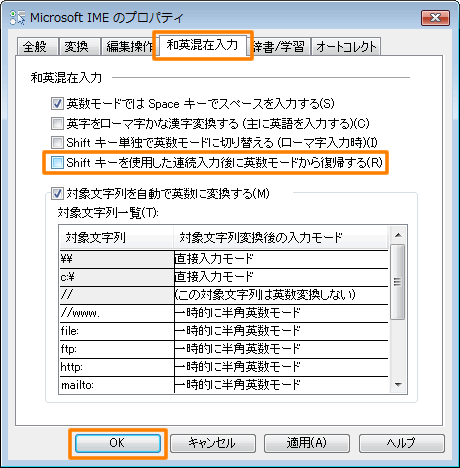The width and height of the screenshot is (460, 468).
Task: Click the Microsoft IME title bar icon
Action: coord(17,17)
